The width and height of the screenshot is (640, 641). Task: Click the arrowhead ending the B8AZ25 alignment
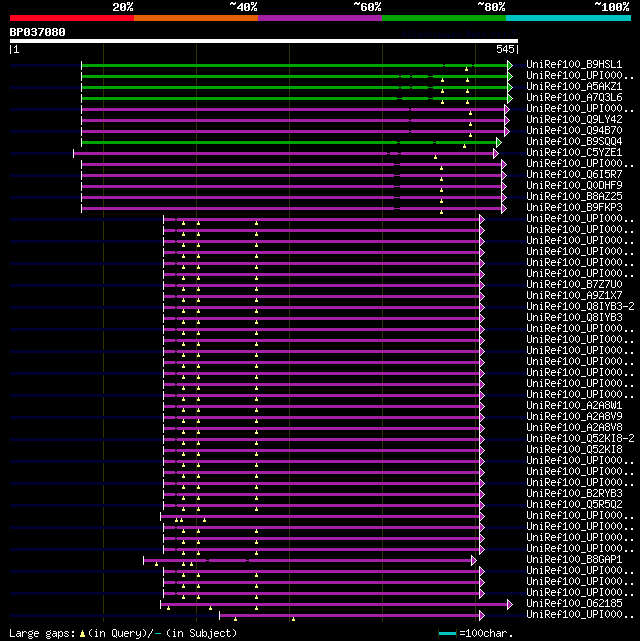504,197
